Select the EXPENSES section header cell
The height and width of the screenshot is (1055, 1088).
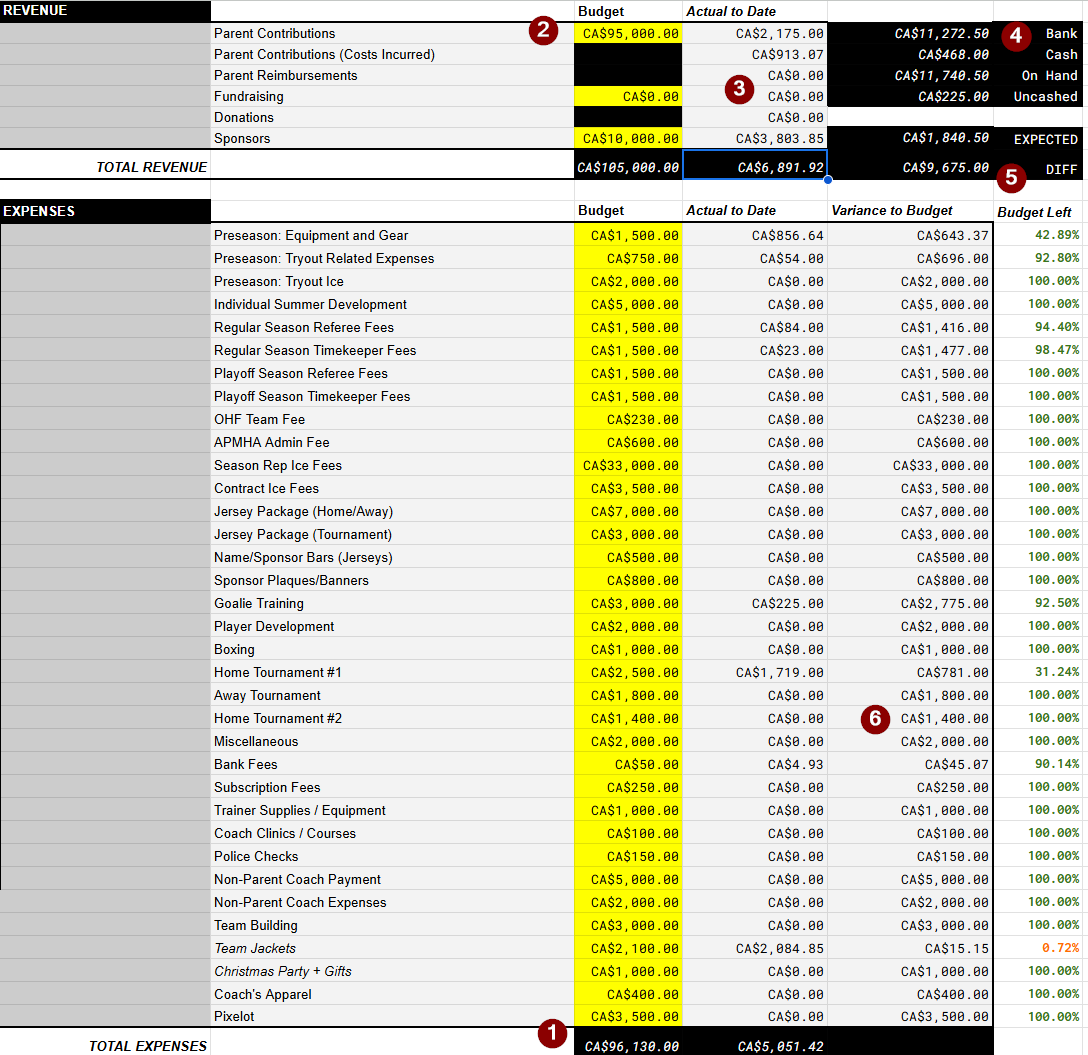105,211
